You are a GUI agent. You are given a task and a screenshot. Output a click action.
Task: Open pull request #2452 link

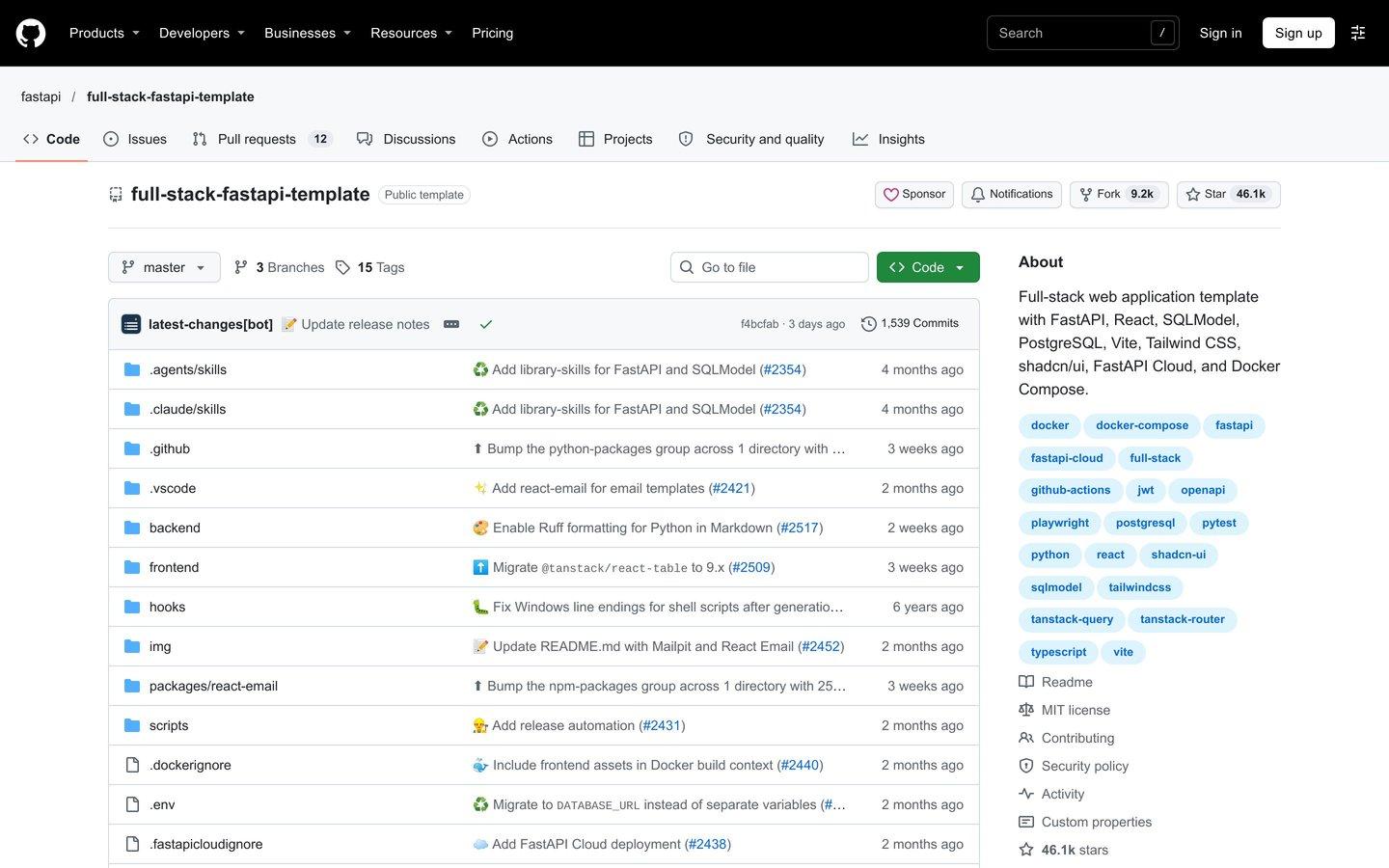[821, 646]
